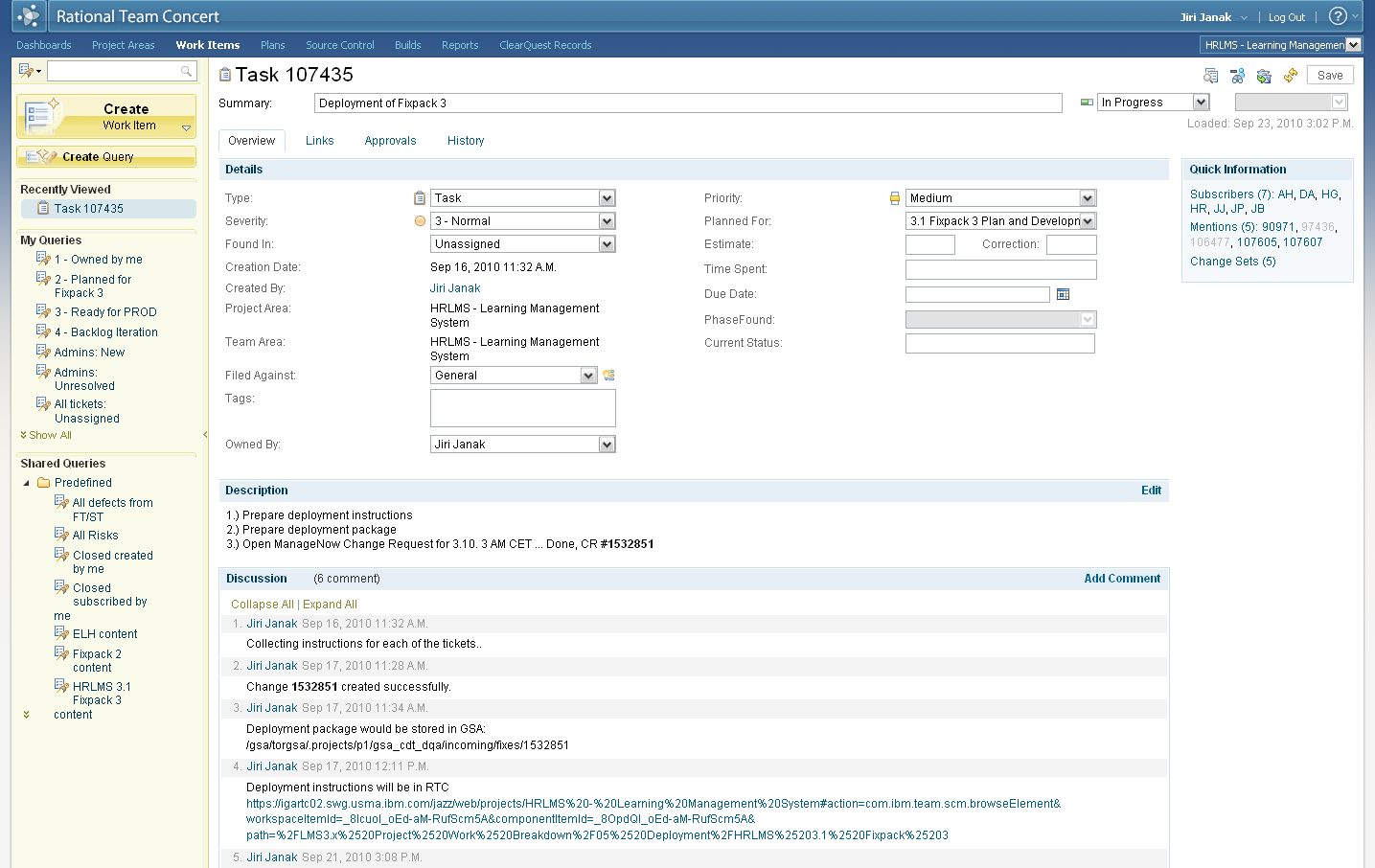Image resolution: width=1375 pixels, height=868 pixels.
Task: Switch to the History tab
Action: [x=466, y=141]
